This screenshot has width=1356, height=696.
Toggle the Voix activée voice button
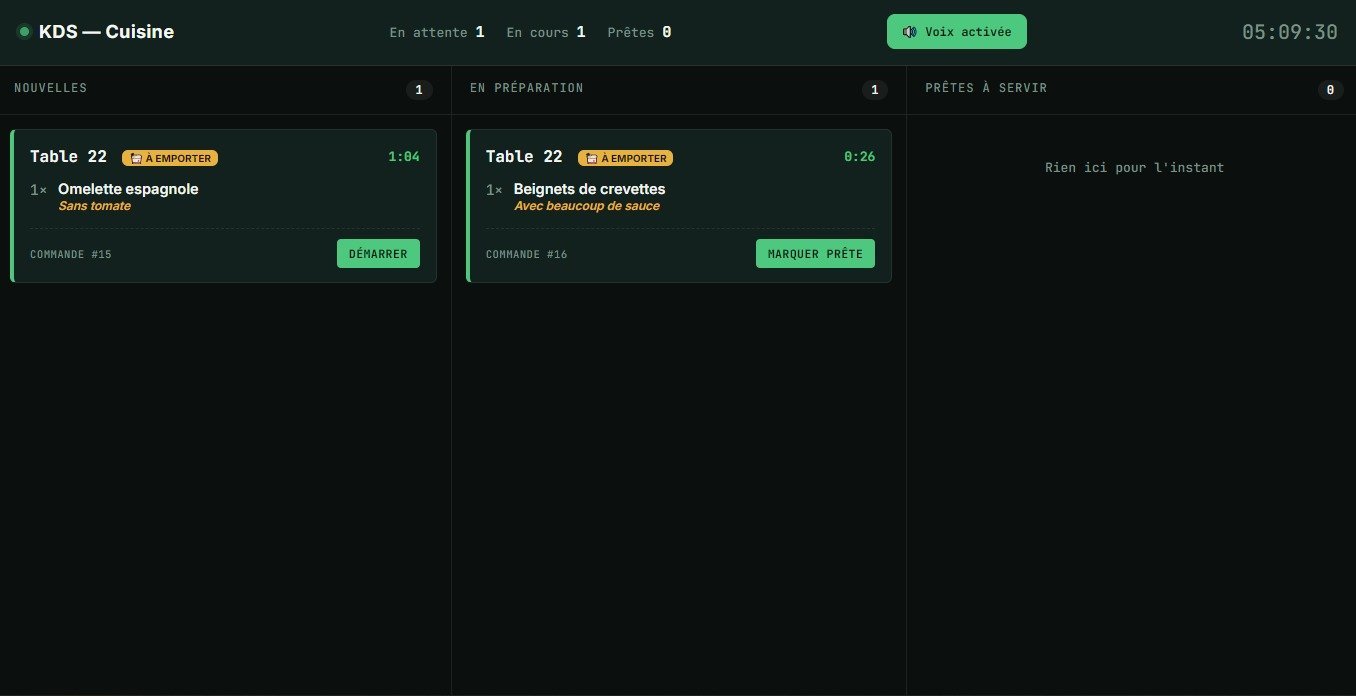point(956,31)
